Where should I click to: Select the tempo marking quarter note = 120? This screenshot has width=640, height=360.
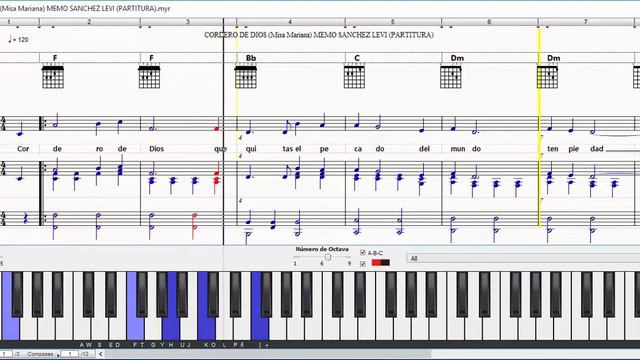coord(18,39)
